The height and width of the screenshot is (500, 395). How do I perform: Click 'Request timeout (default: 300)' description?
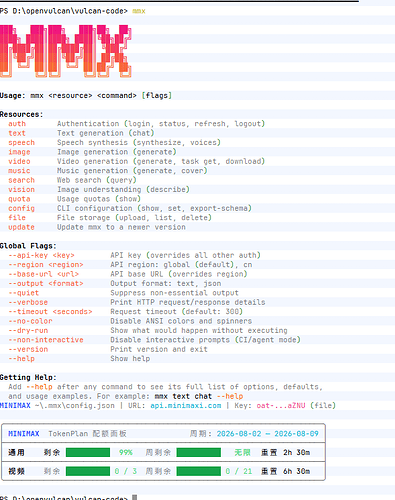pos(177,312)
